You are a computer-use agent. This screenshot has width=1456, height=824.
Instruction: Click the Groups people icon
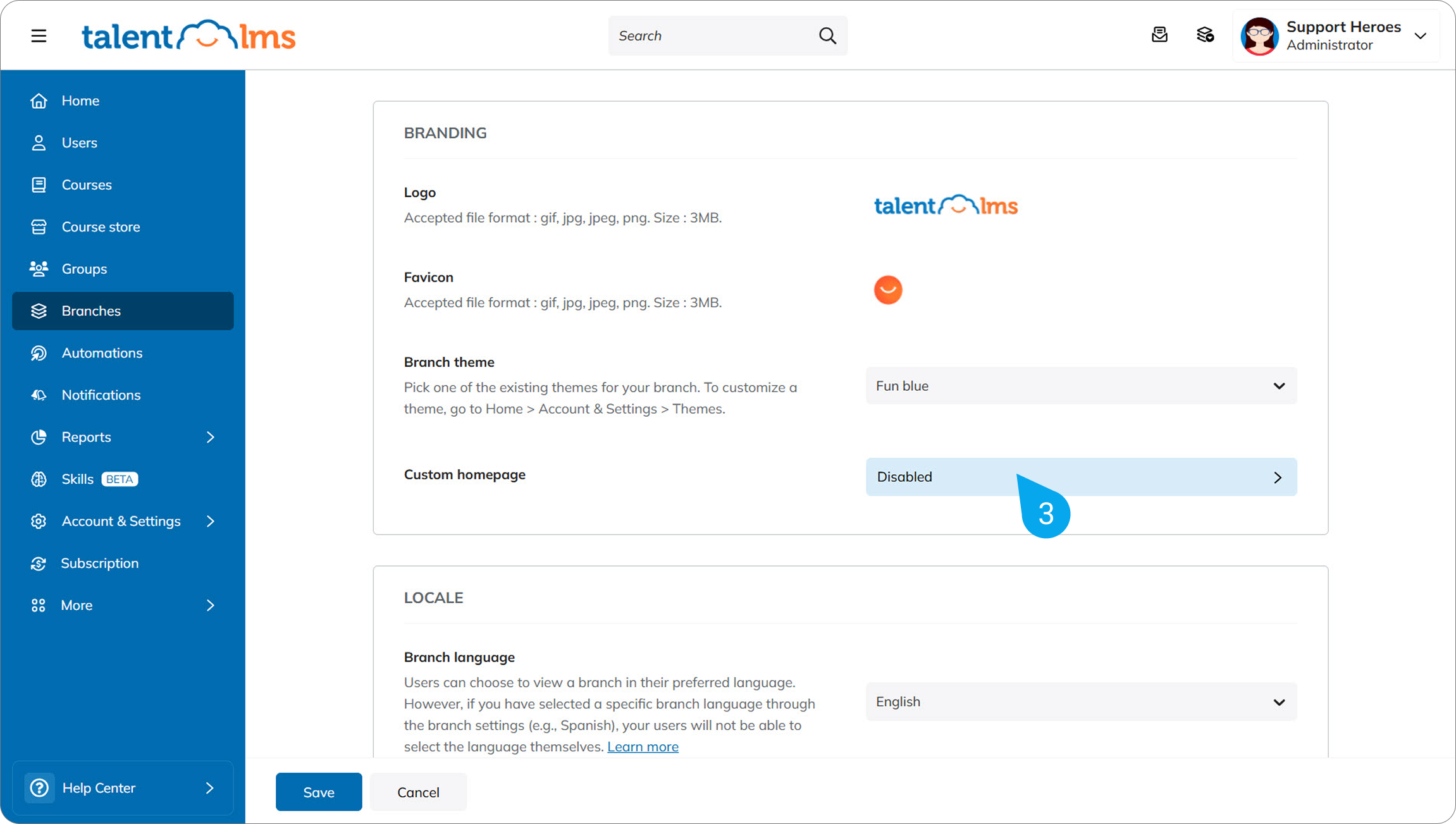click(39, 269)
